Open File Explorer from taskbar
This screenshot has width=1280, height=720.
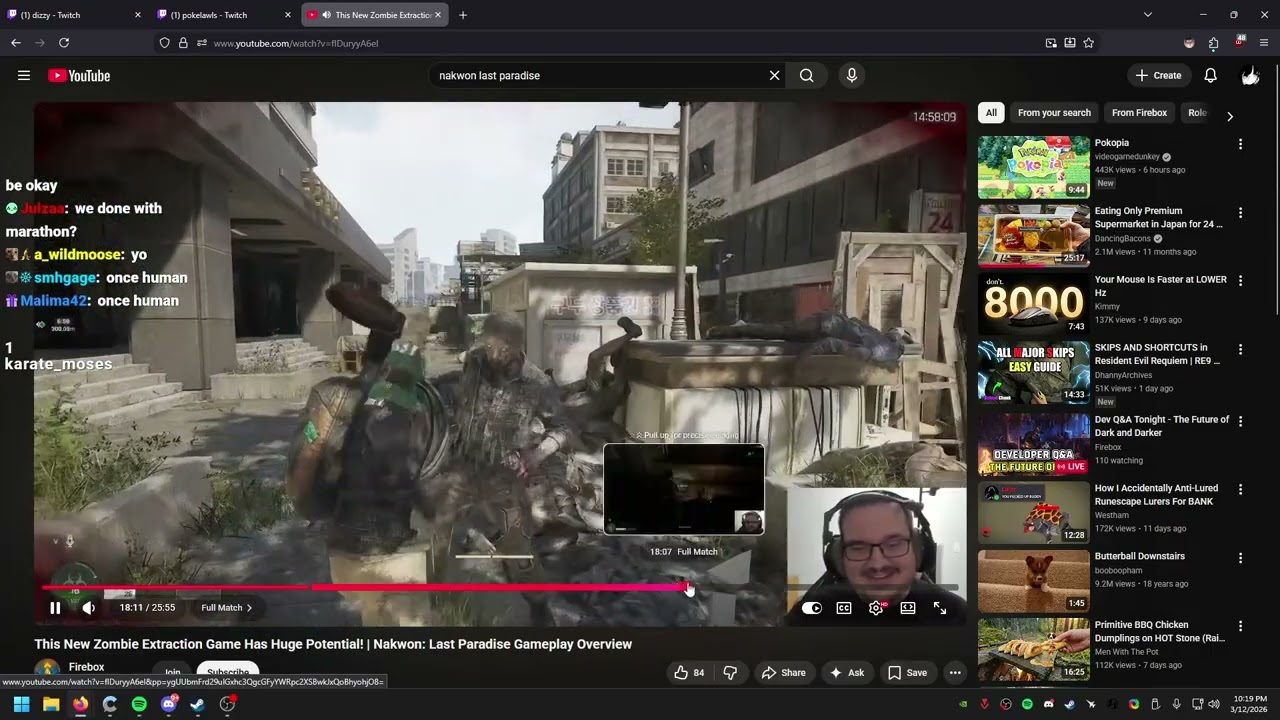pyautogui.click(x=51, y=704)
